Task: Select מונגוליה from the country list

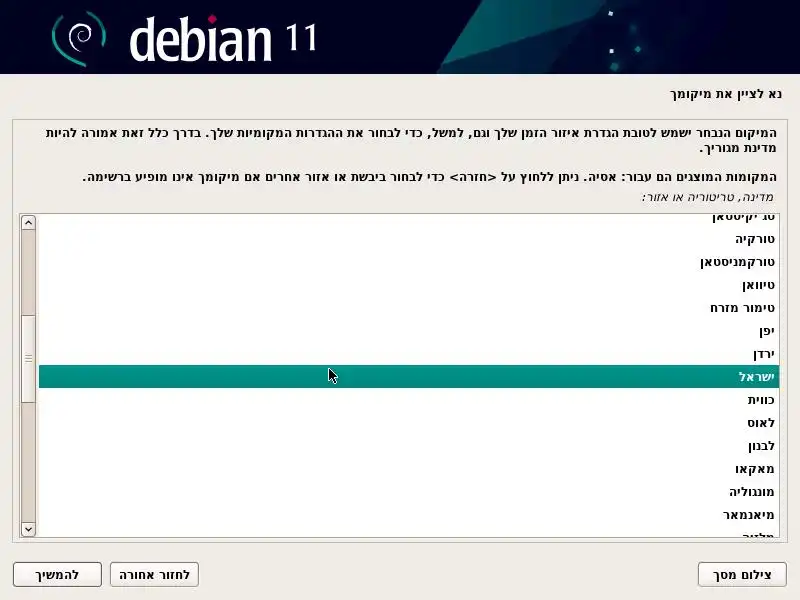Action: [x=409, y=491]
